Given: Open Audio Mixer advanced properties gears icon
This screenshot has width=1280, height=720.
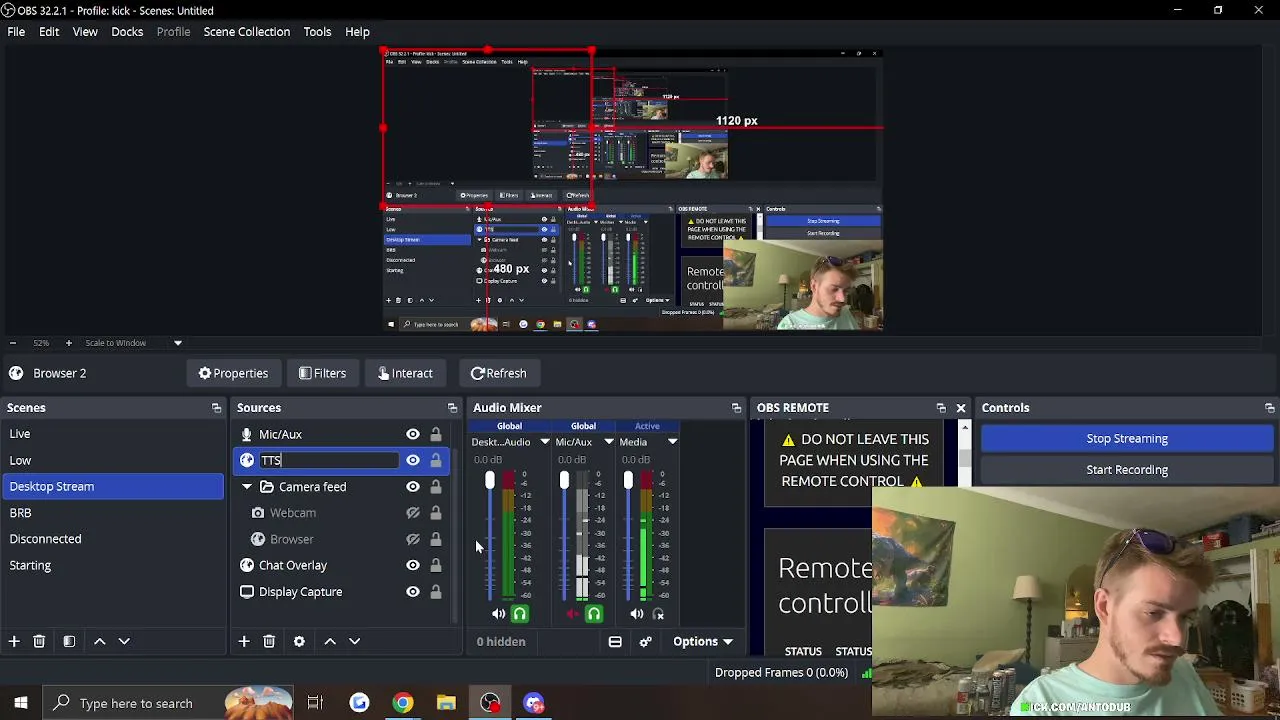Looking at the screenshot, I should tap(645, 642).
